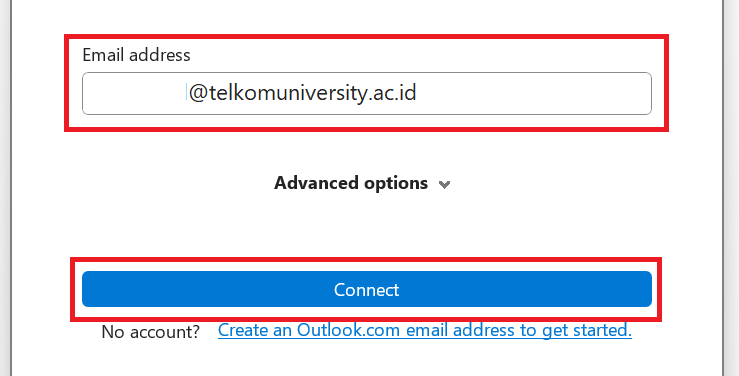
Task: Focus the Email address input field
Action: 367,93
